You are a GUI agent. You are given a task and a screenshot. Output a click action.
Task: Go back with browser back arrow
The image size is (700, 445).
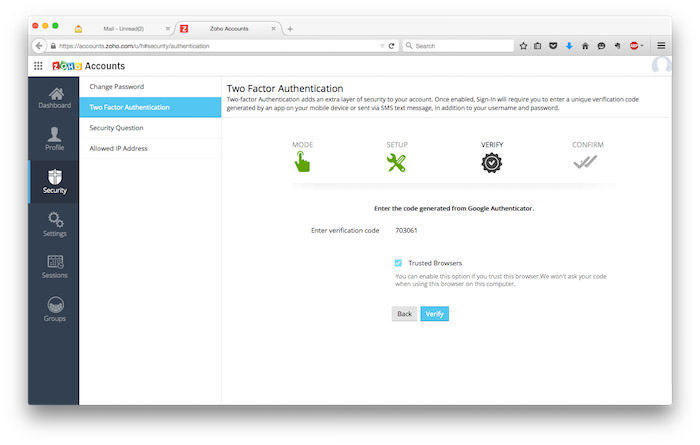coord(39,46)
